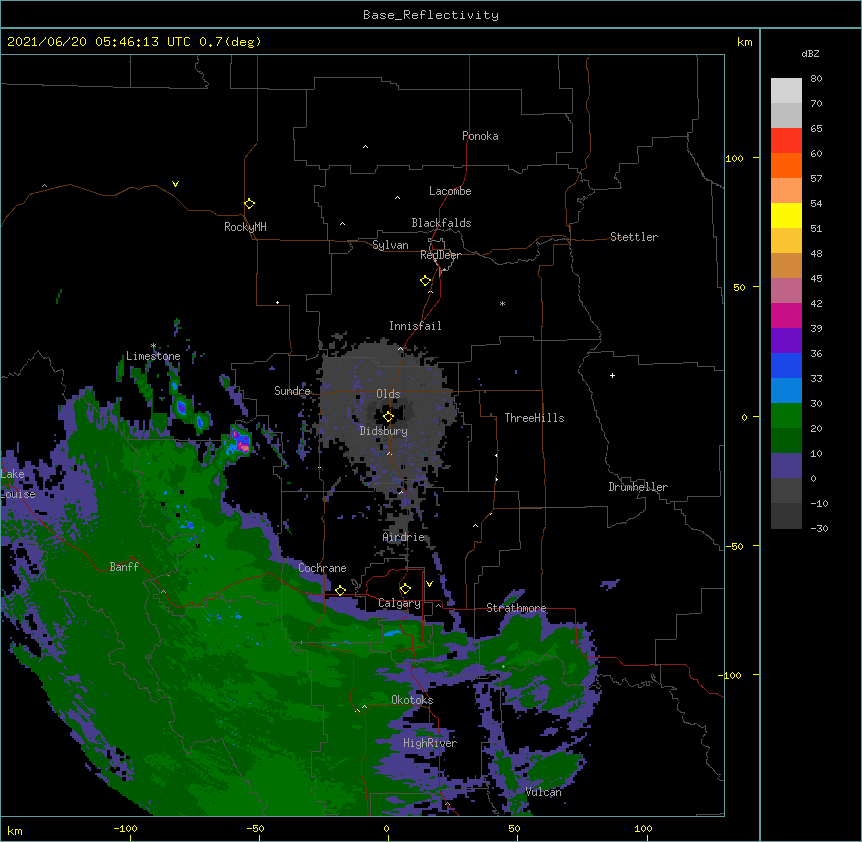Screen dimensions: 862x842
Task: Select the Lacombe city label
Action: coord(450,191)
